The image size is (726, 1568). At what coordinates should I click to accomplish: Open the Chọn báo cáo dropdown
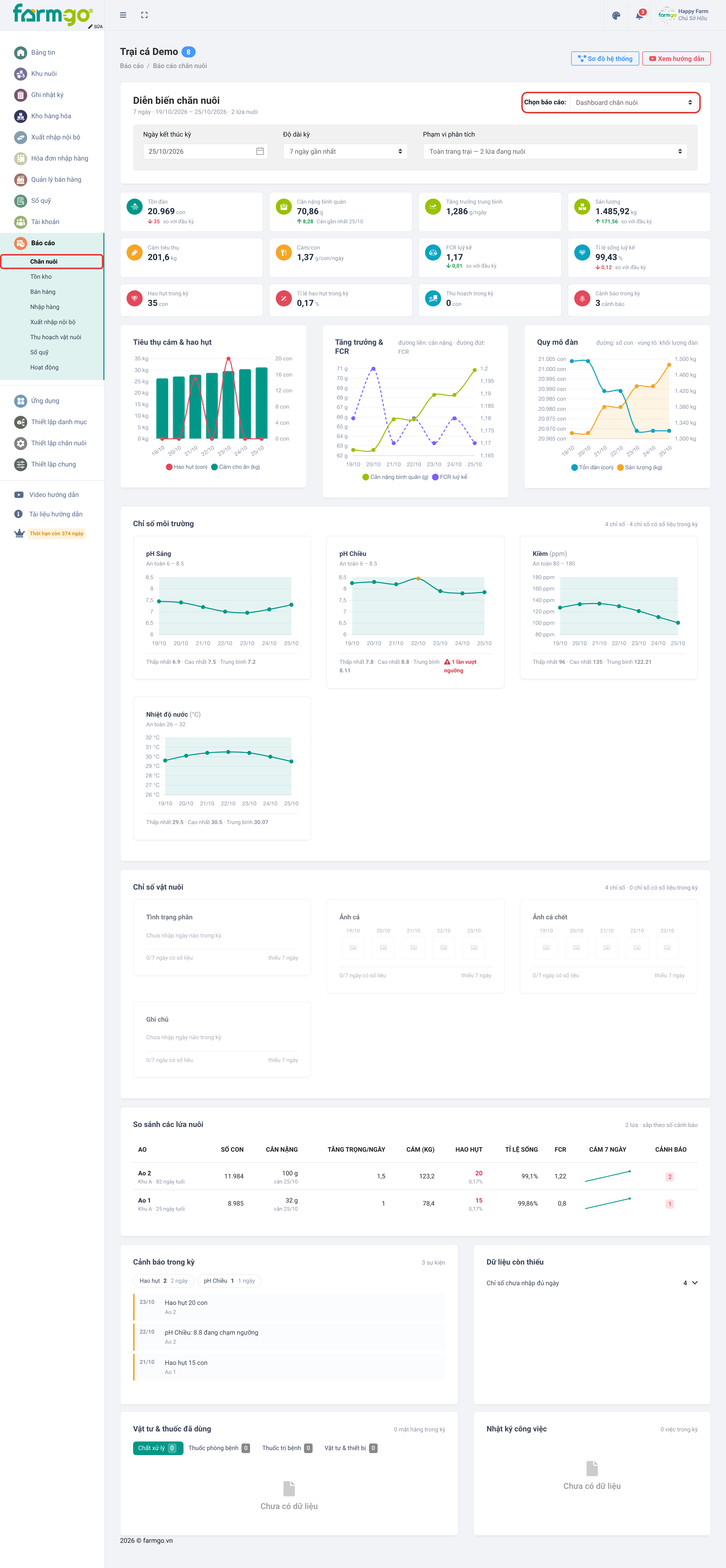pyautogui.click(x=634, y=103)
